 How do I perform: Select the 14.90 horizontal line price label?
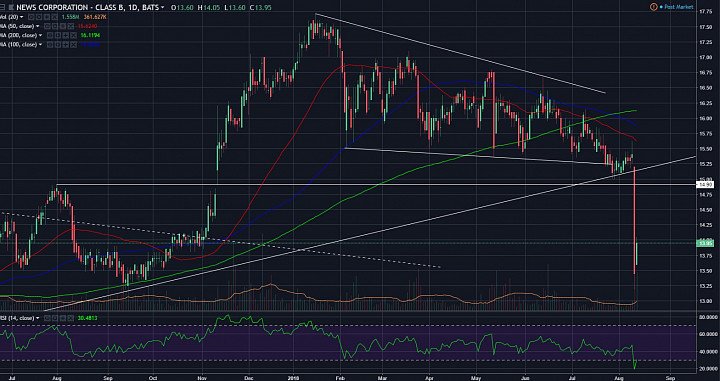pos(704,185)
